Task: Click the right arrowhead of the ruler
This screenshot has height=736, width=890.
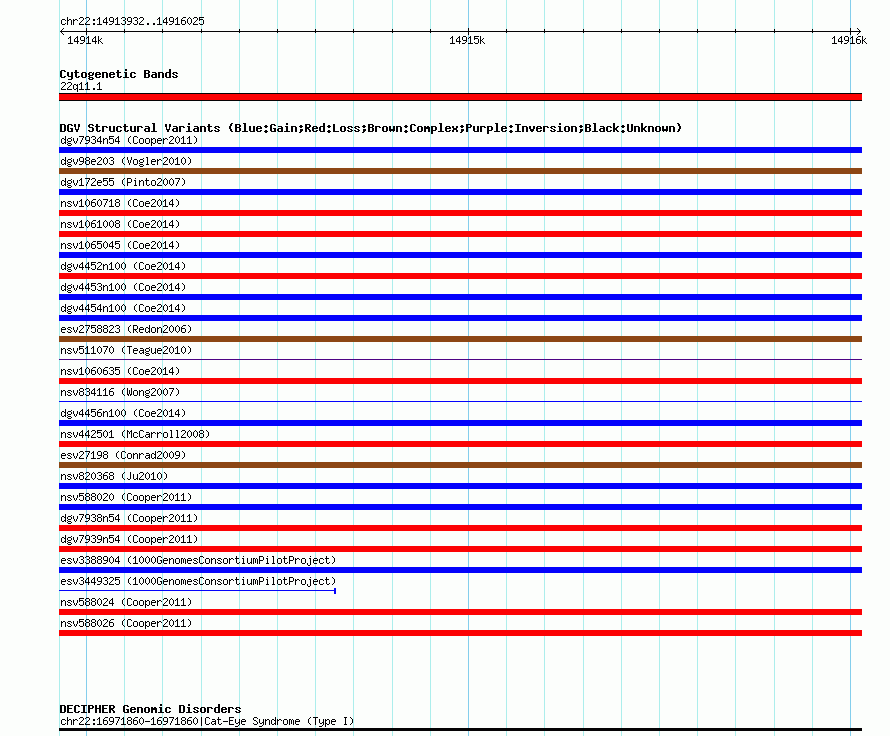Action: pyautogui.click(x=858, y=31)
